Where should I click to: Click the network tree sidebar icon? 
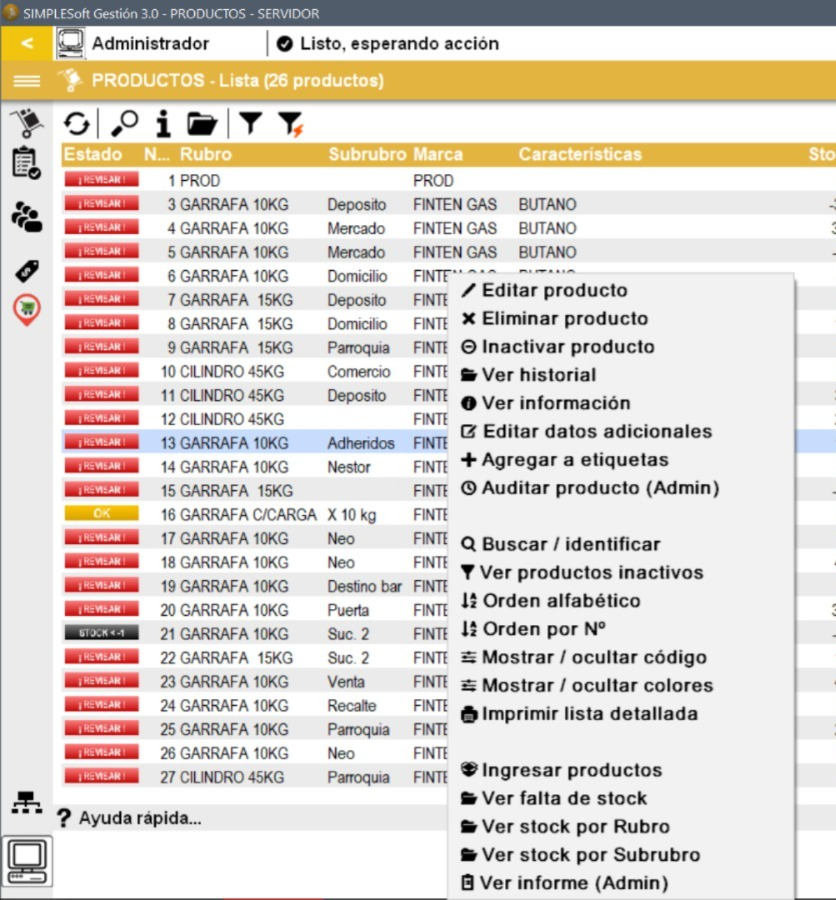(27, 801)
